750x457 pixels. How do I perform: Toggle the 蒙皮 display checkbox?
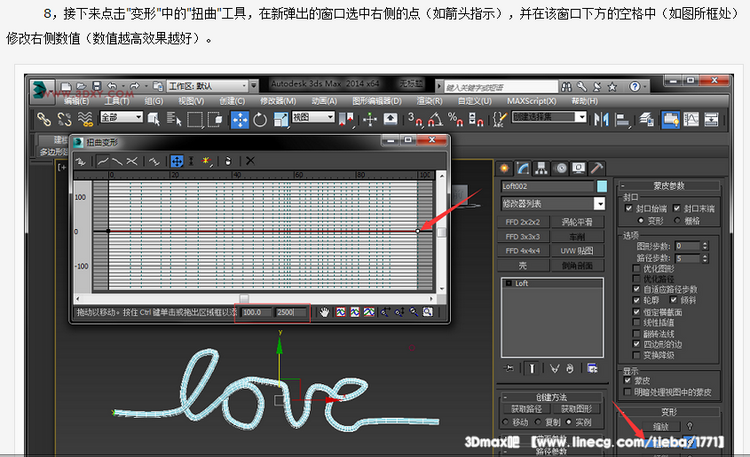tap(628, 380)
